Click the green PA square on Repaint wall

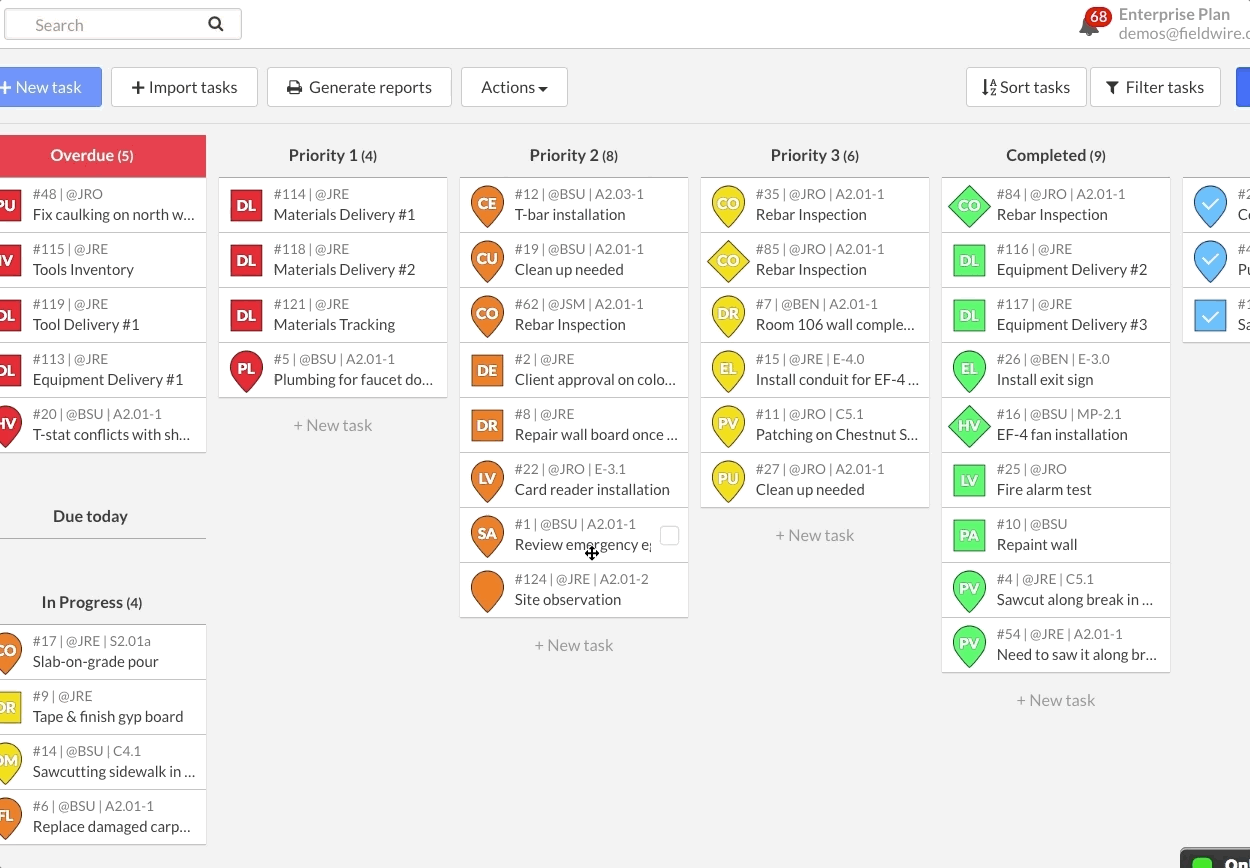(x=969, y=535)
